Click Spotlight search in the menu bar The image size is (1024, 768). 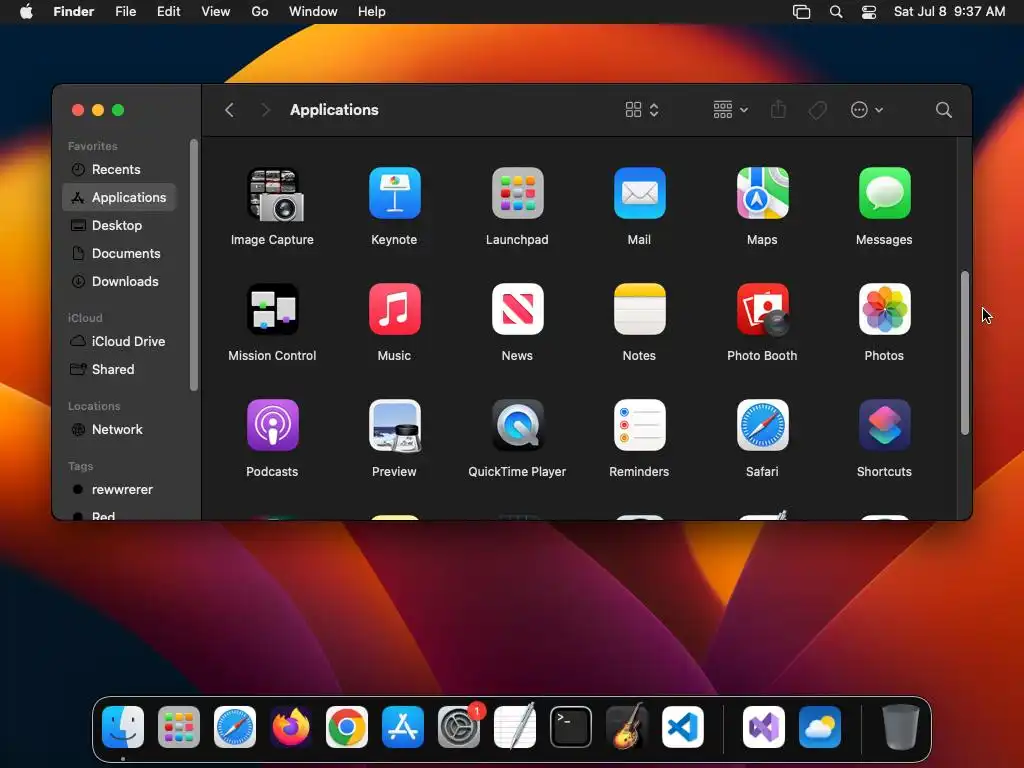pos(836,12)
